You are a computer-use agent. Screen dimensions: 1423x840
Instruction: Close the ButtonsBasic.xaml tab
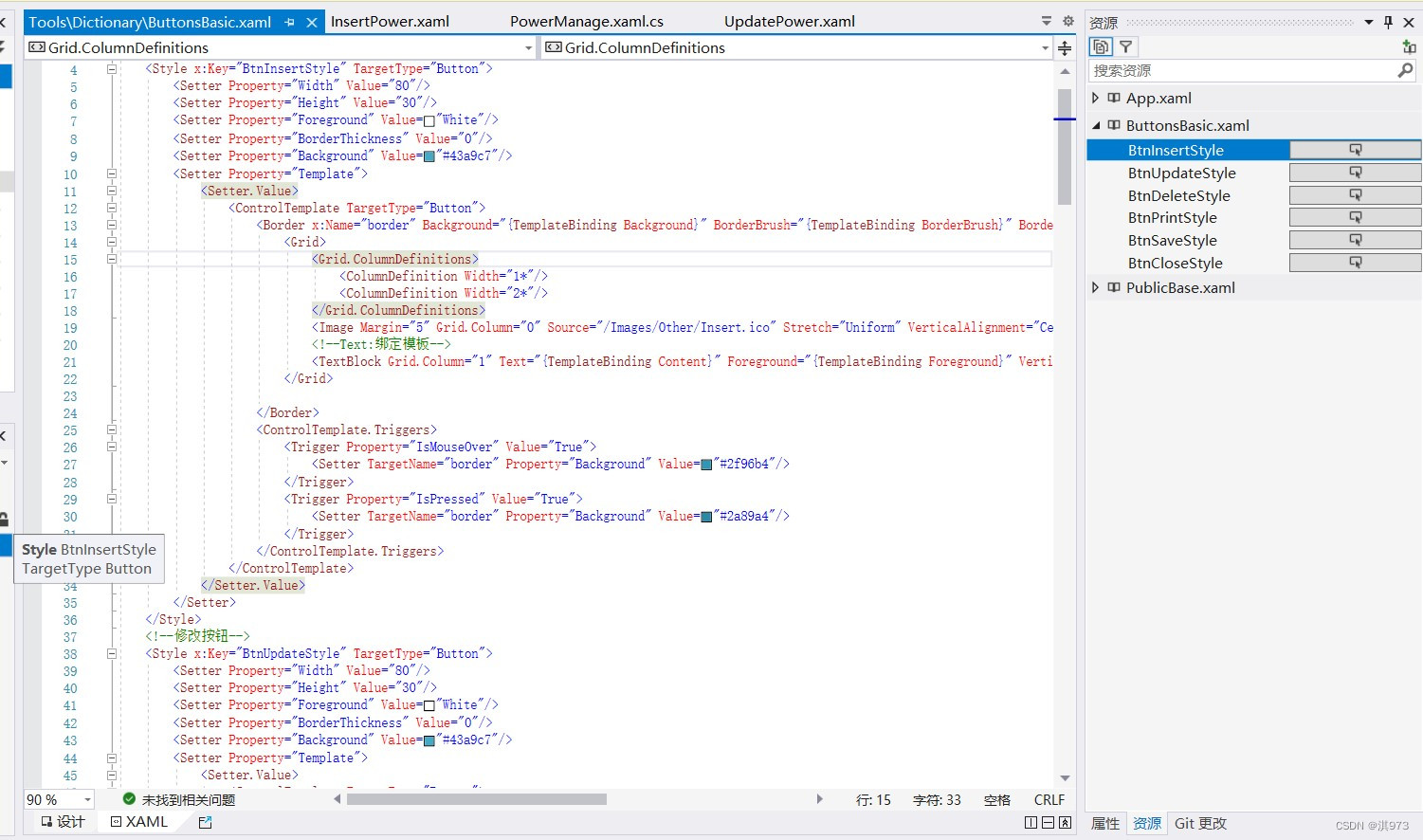[x=311, y=22]
